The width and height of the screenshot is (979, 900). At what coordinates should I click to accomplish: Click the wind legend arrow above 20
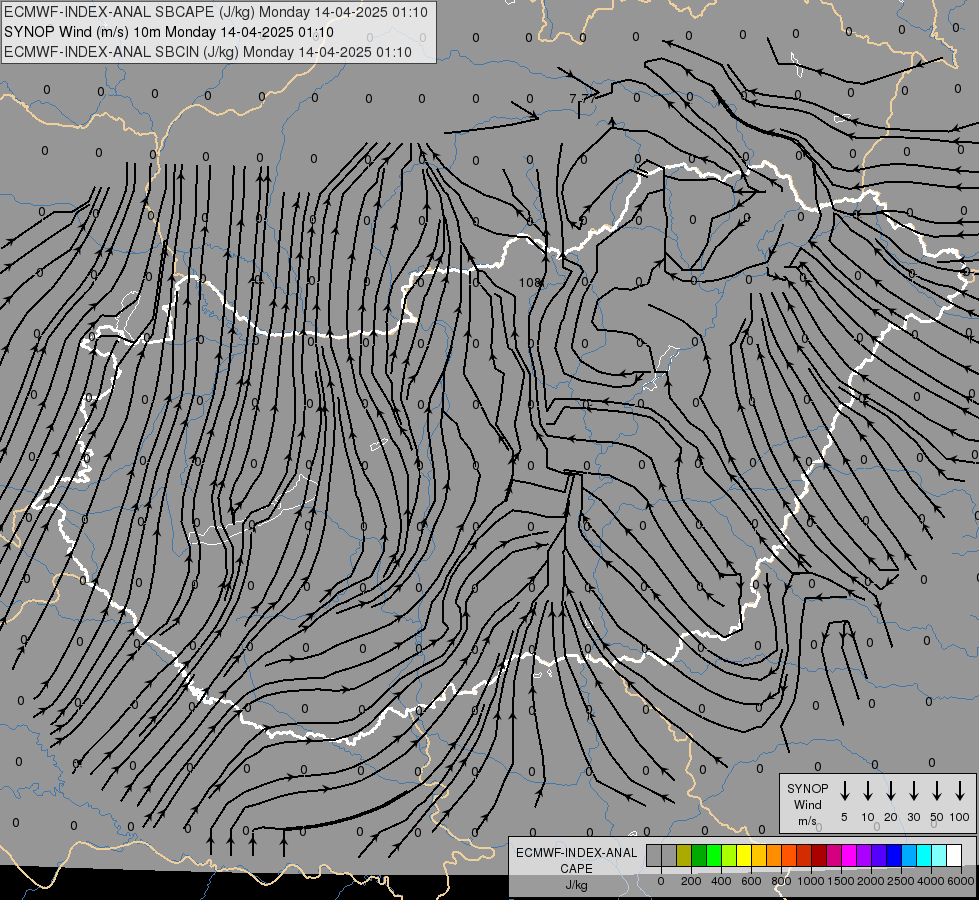(x=890, y=790)
